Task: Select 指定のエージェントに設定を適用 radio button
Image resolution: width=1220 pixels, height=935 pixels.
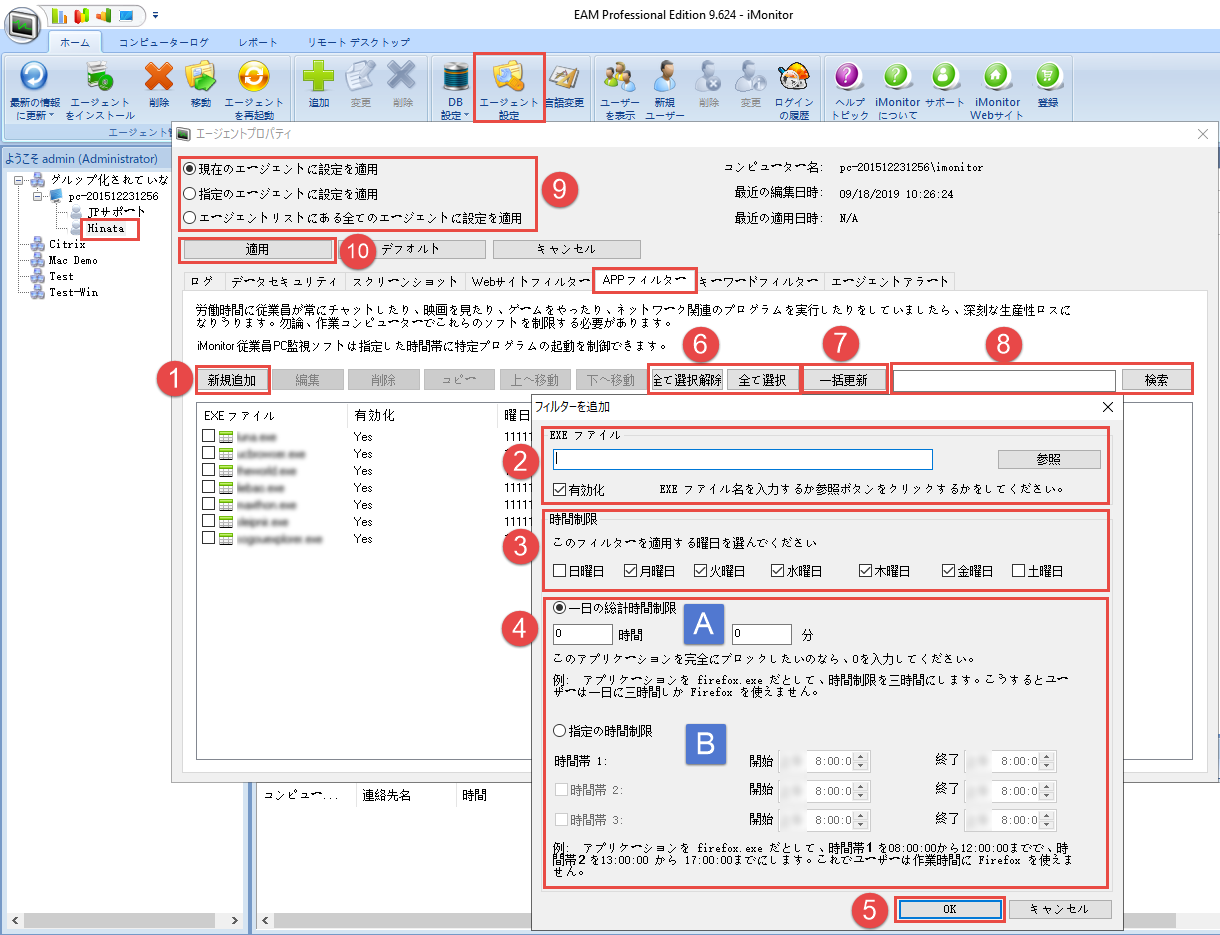Action: coord(190,194)
